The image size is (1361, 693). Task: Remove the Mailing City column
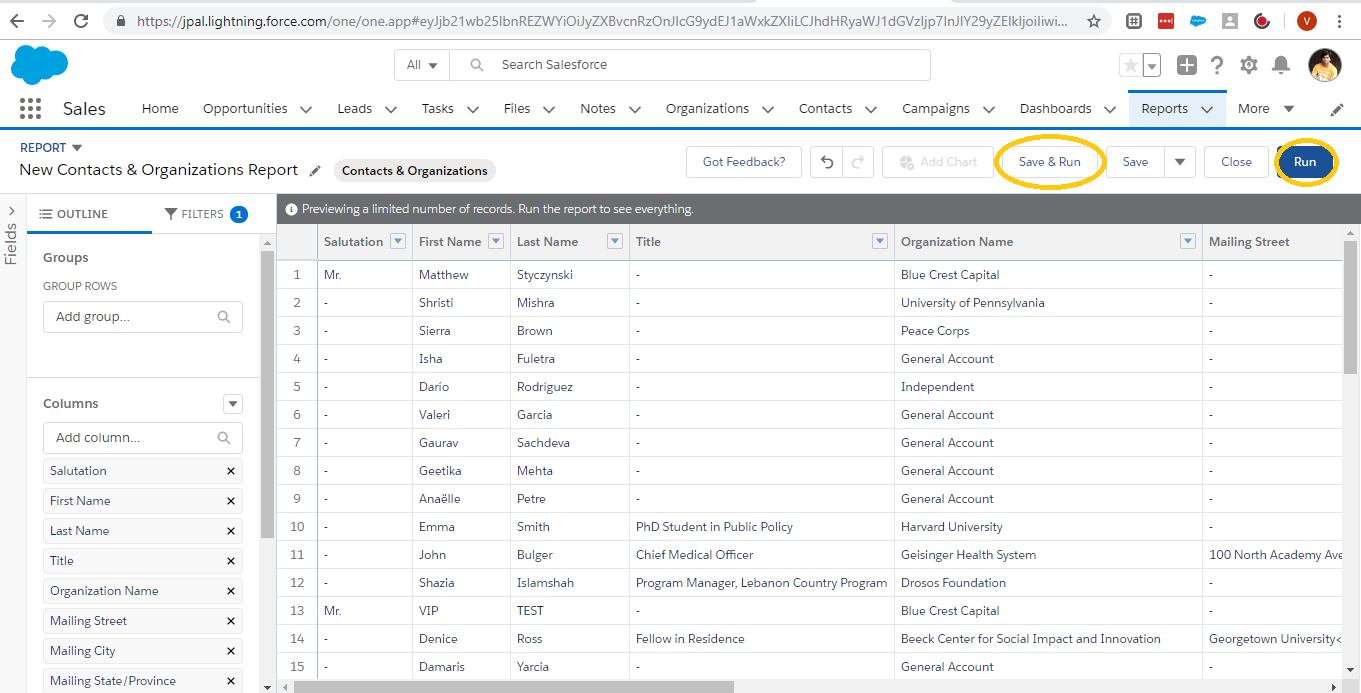(231, 651)
